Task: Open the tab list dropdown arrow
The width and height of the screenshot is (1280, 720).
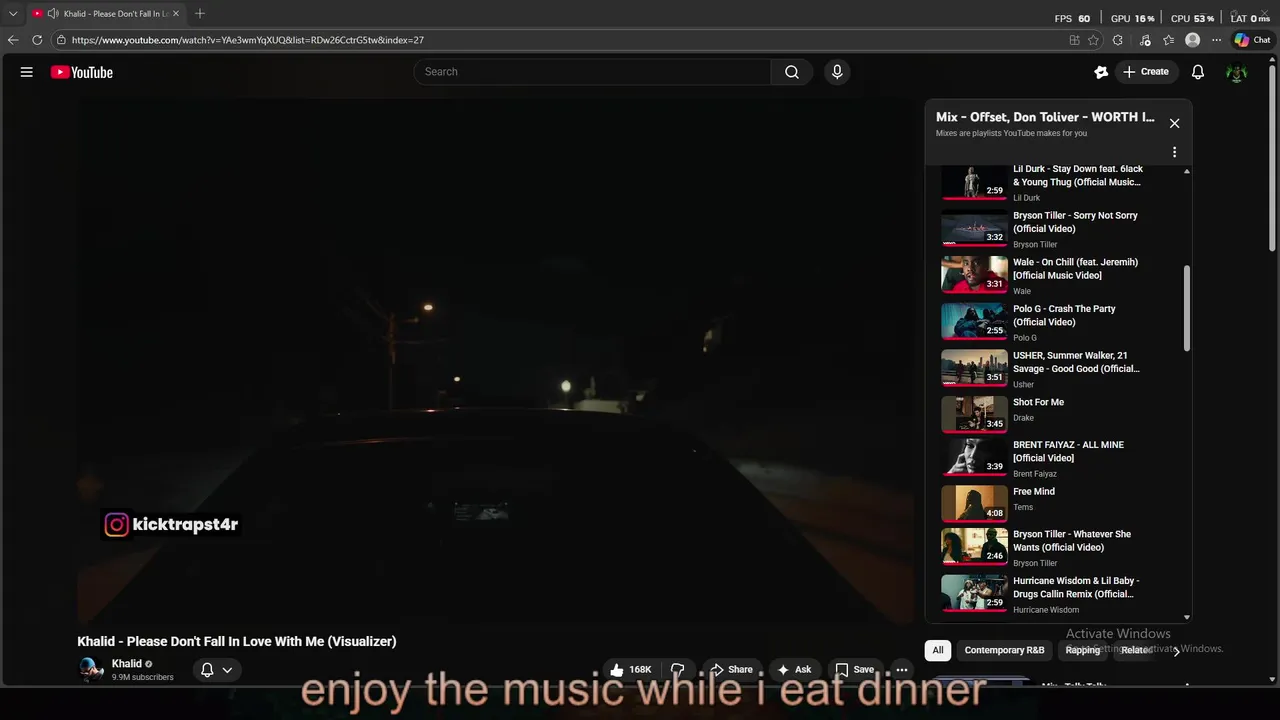Action: click(13, 14)
